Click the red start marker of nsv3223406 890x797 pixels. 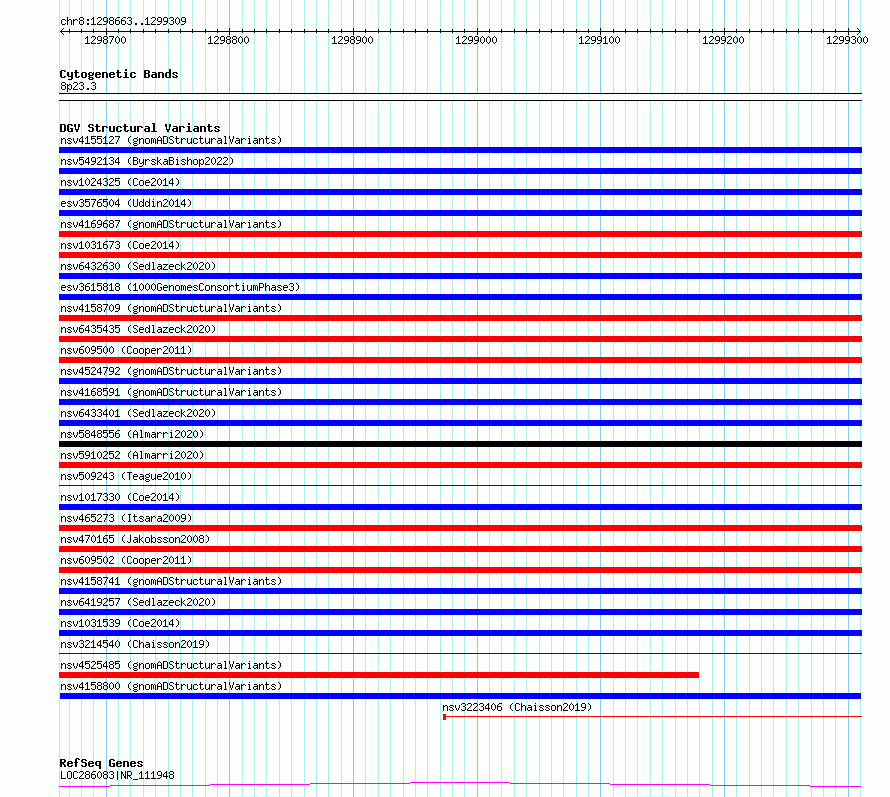tap(444, 717)
